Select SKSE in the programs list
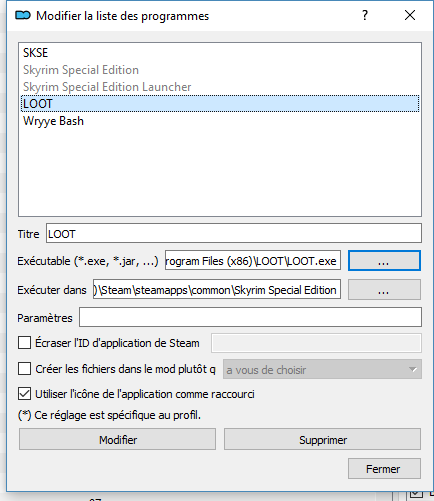434x501 pixels. [x=220, y=53]
